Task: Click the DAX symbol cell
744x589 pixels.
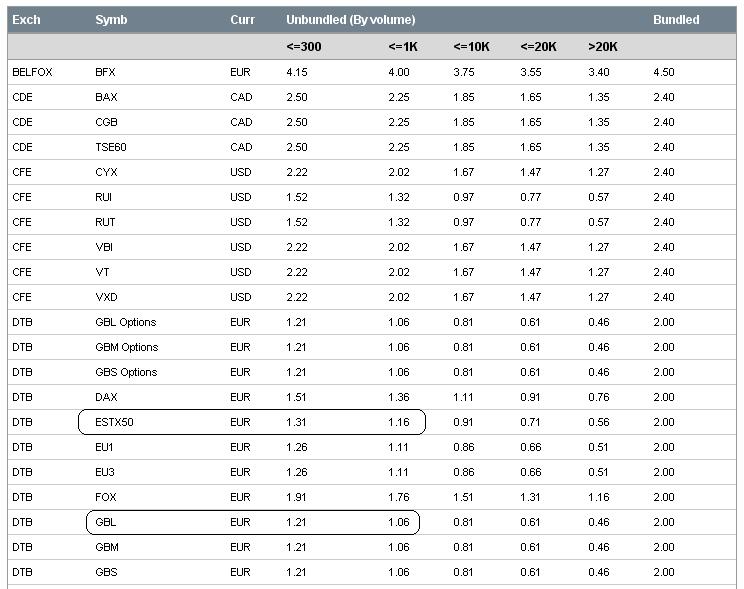Action: click(x=106, y=397)
